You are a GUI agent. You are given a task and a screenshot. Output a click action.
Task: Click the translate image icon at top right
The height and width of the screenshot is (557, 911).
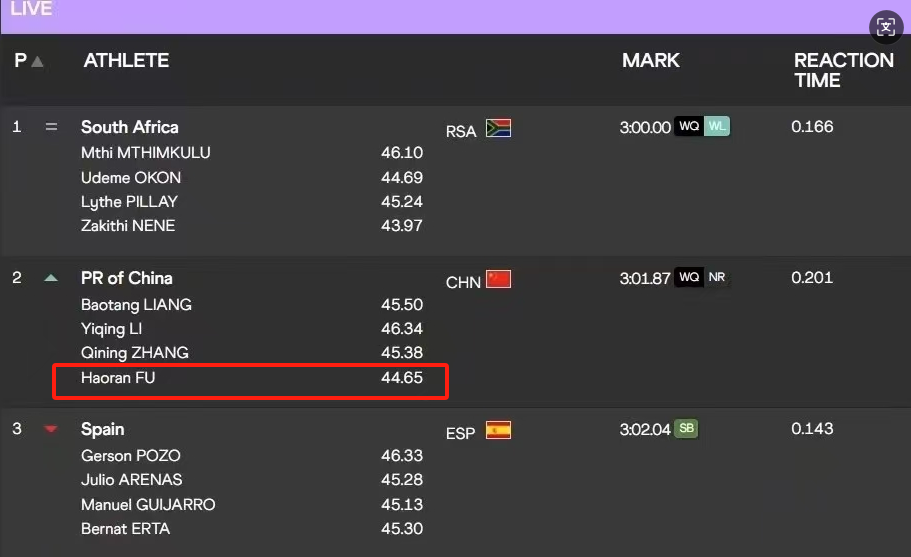point(885,27)
